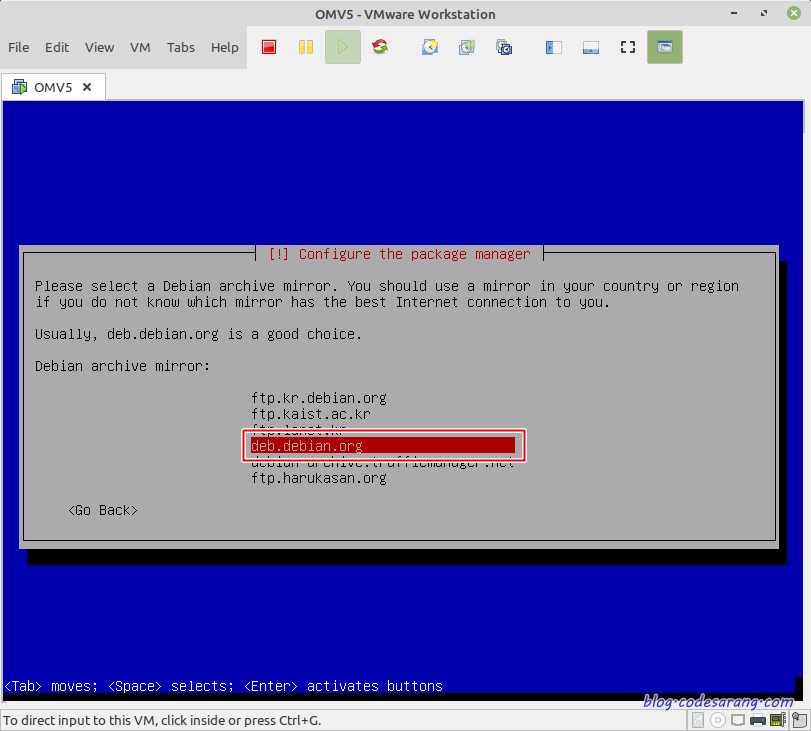Restore the VMware Workstation window size
Image resolution: width=811 pixels, height=731 pixels.
(x=764, y=13)
